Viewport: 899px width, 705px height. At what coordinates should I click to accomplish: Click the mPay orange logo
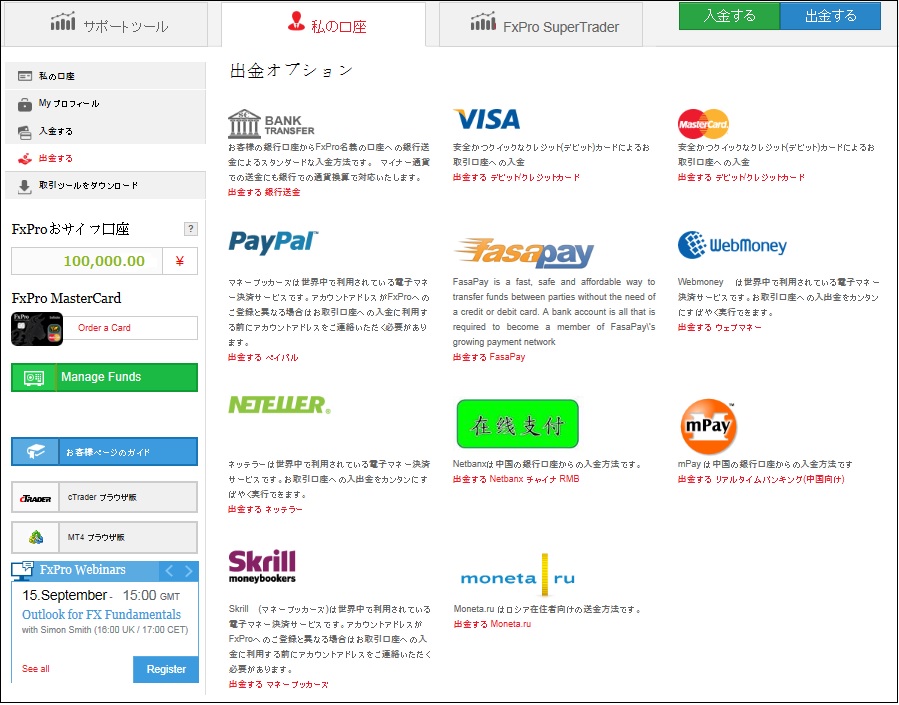(708, 426)
